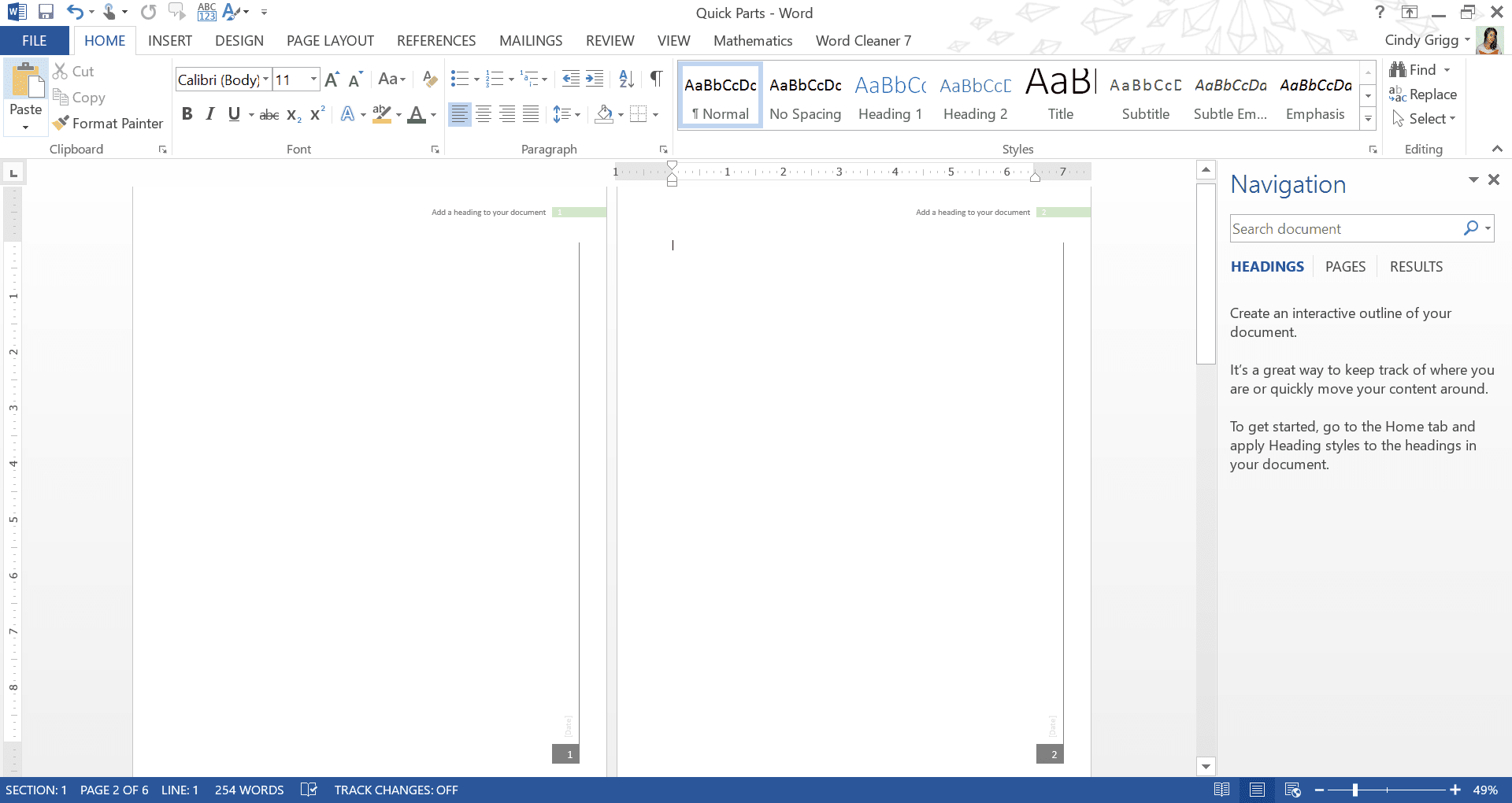
Task: Zoom in with the plus button
Action: coord(1455,790)
